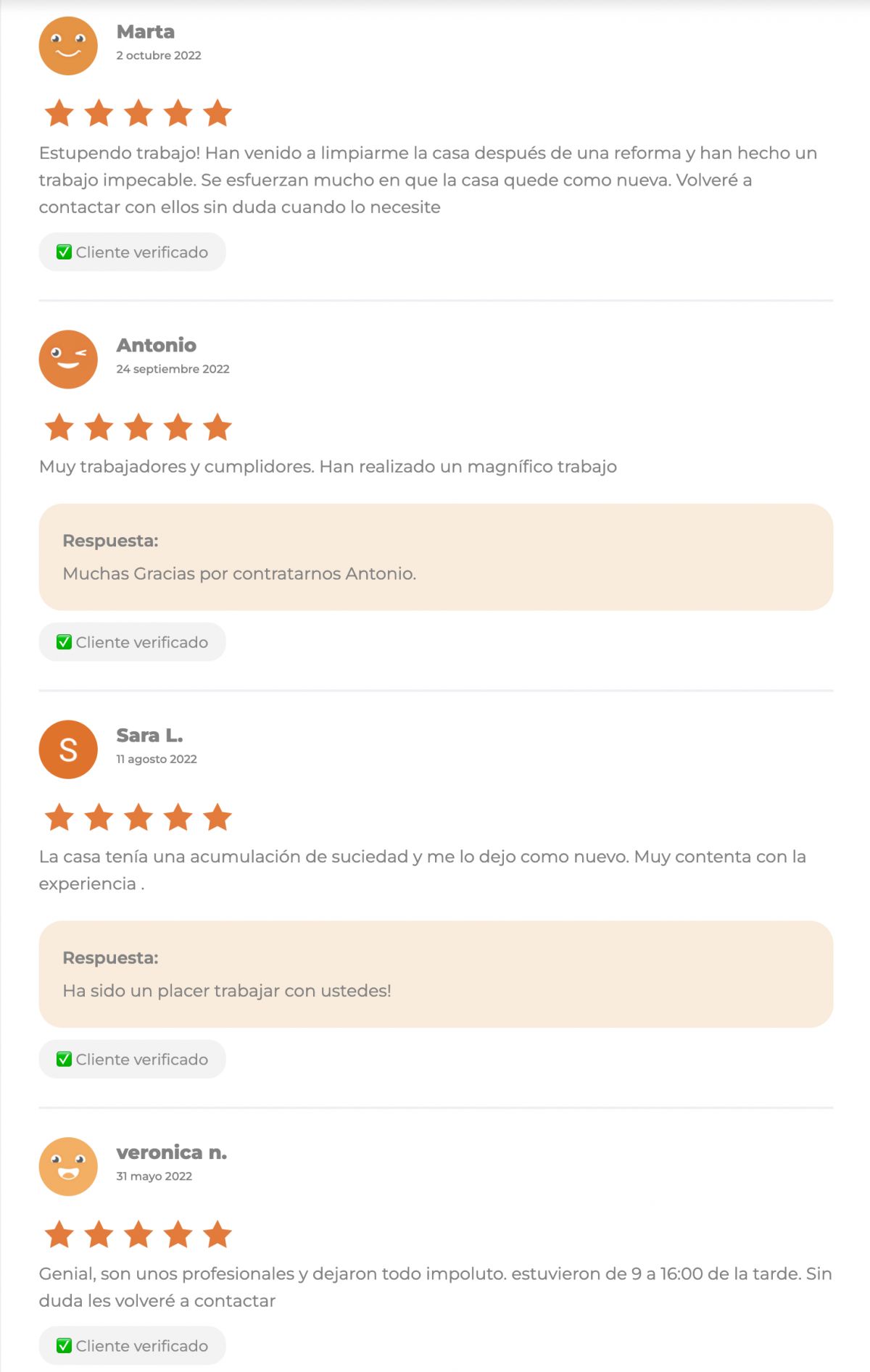Click the fifth star in veronica n.'s rating
Screen dimensions: 870x1372
[x=217, y=1234]
